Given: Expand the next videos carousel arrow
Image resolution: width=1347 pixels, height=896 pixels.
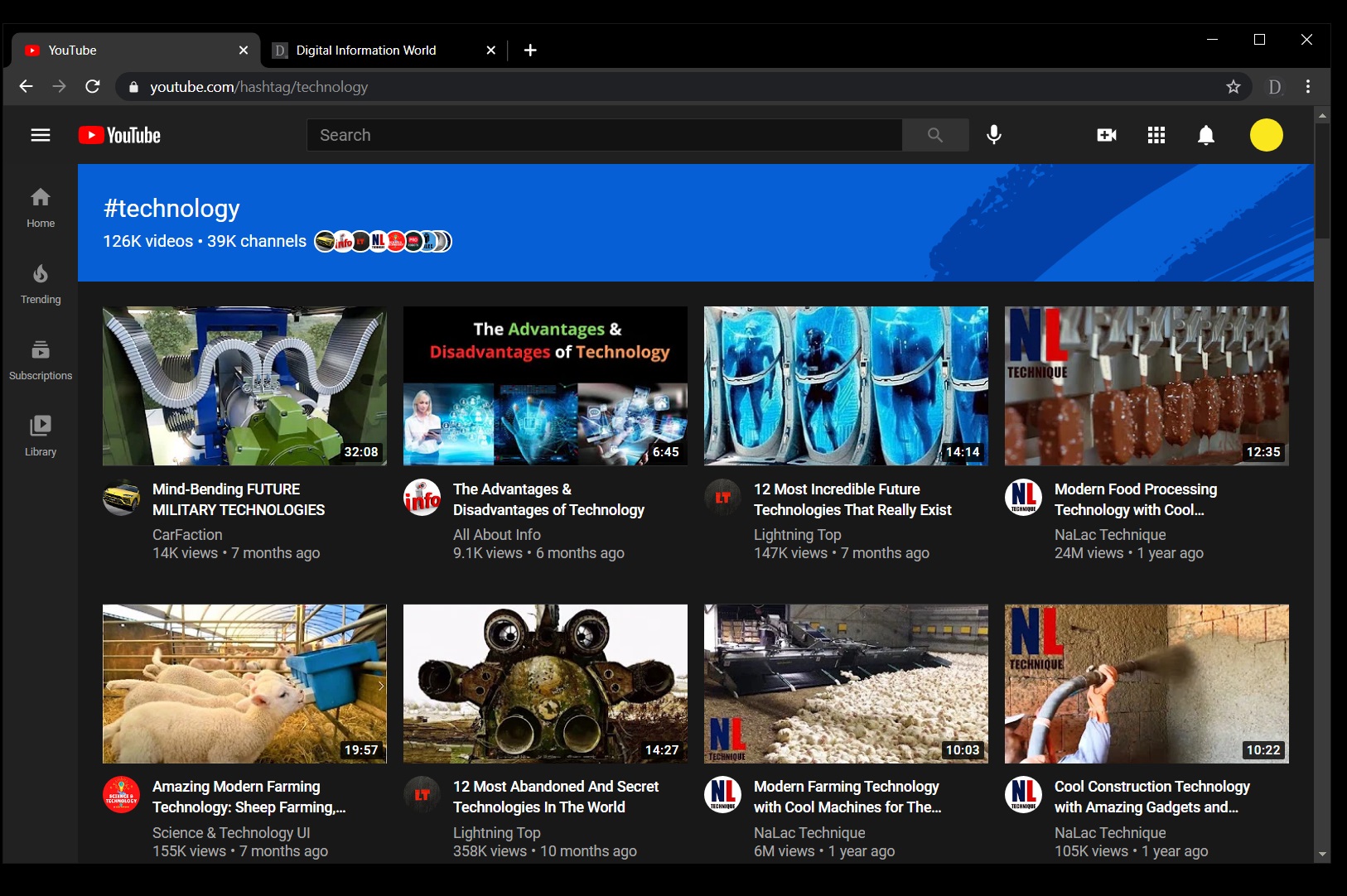Looking at the screenshot, I should (381, 685).
